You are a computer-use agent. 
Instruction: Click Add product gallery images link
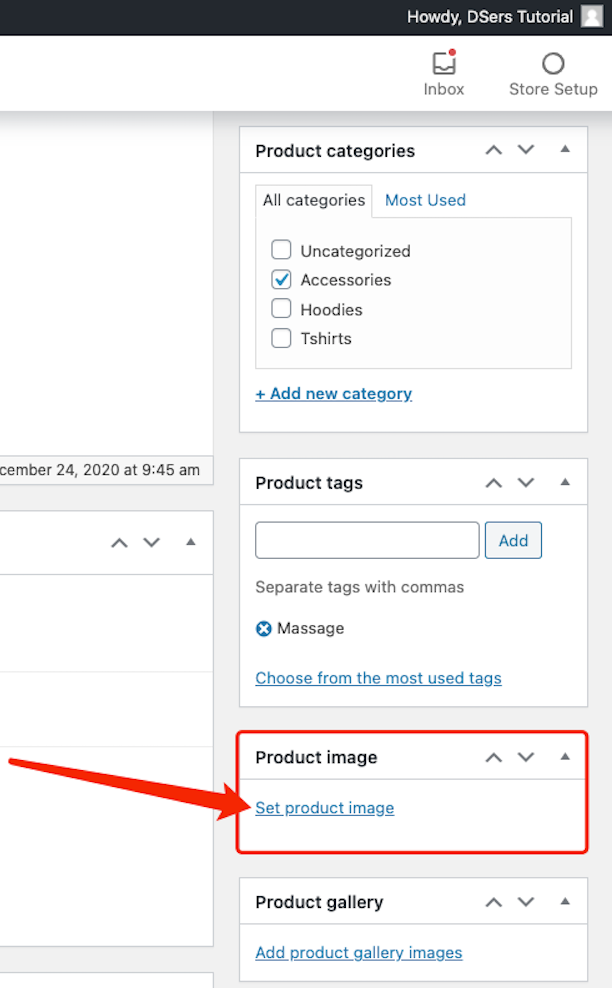point(359,953)
